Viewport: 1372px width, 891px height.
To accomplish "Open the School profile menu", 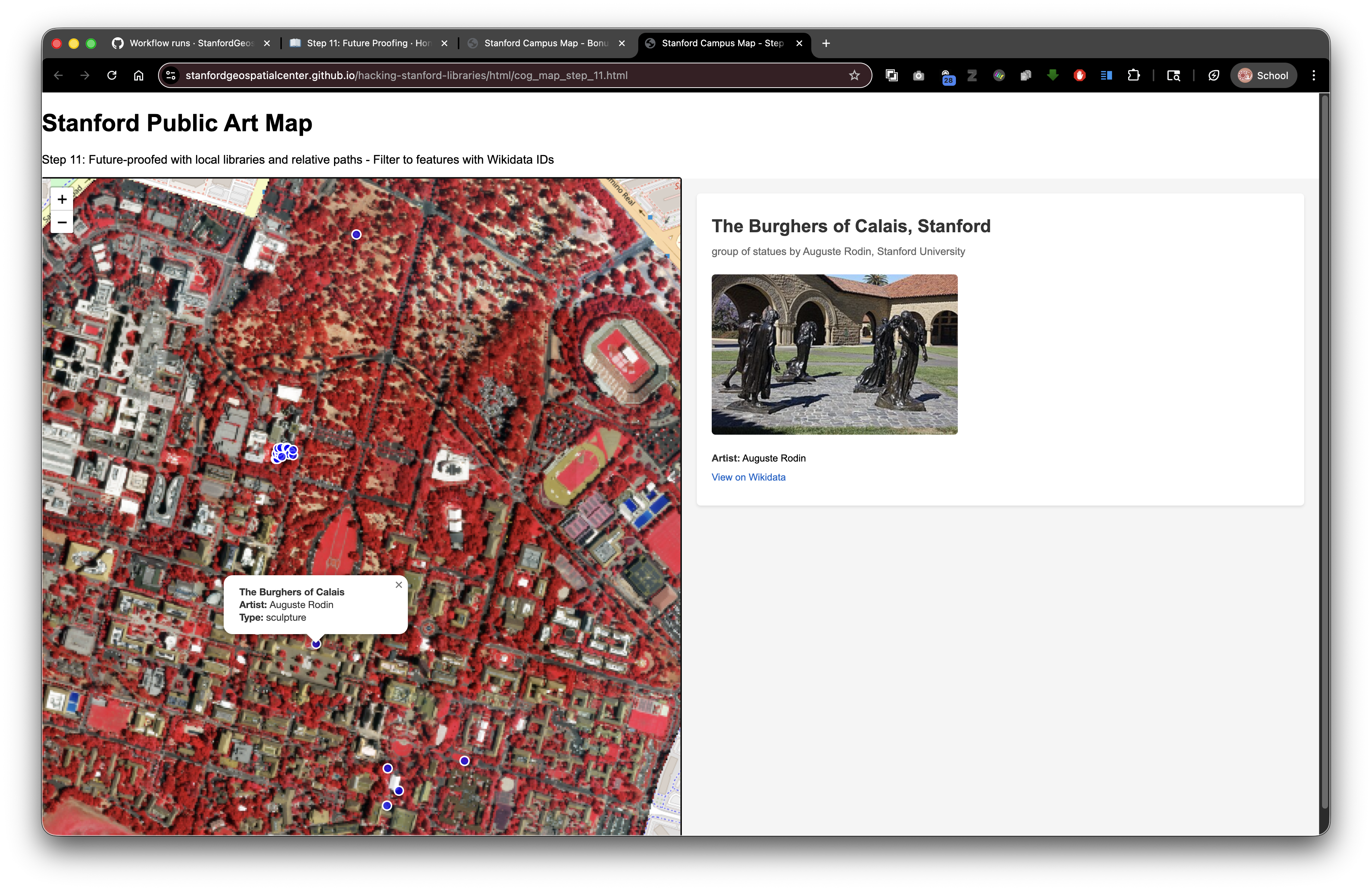I will click(1263, 75).
